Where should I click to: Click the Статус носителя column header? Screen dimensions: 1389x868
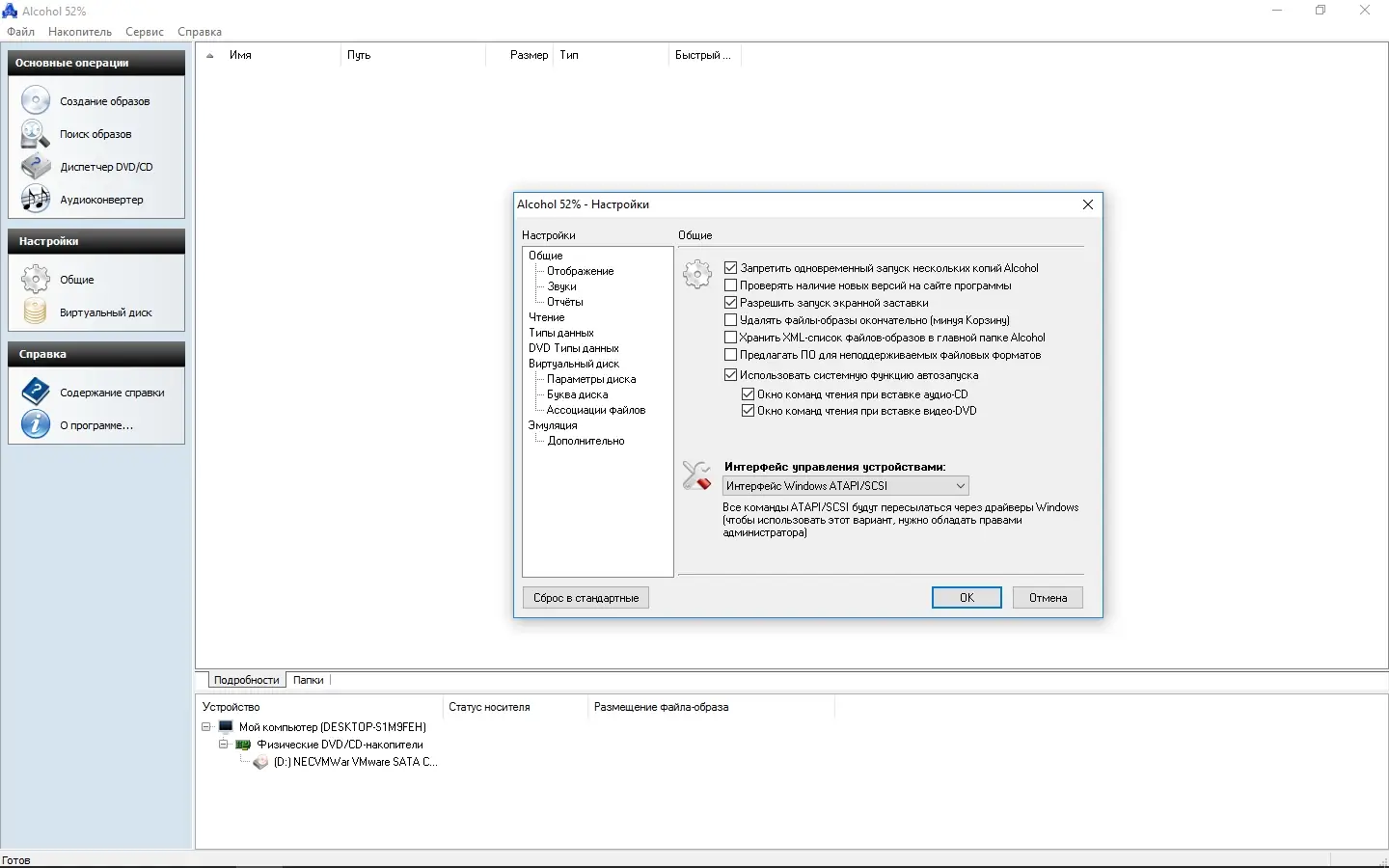coord(515,707)
